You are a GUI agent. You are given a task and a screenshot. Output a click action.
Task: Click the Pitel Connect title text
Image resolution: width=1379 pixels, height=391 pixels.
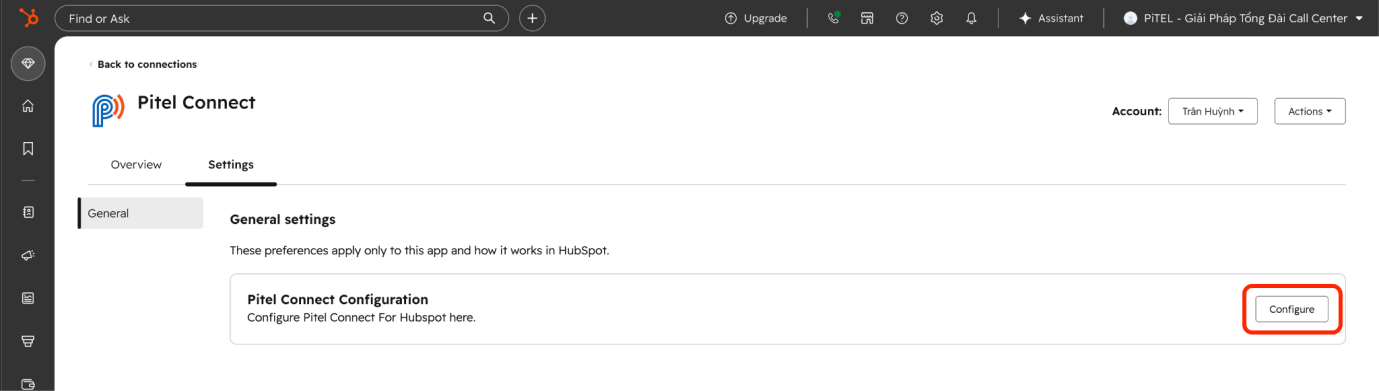tap(196, 102)
